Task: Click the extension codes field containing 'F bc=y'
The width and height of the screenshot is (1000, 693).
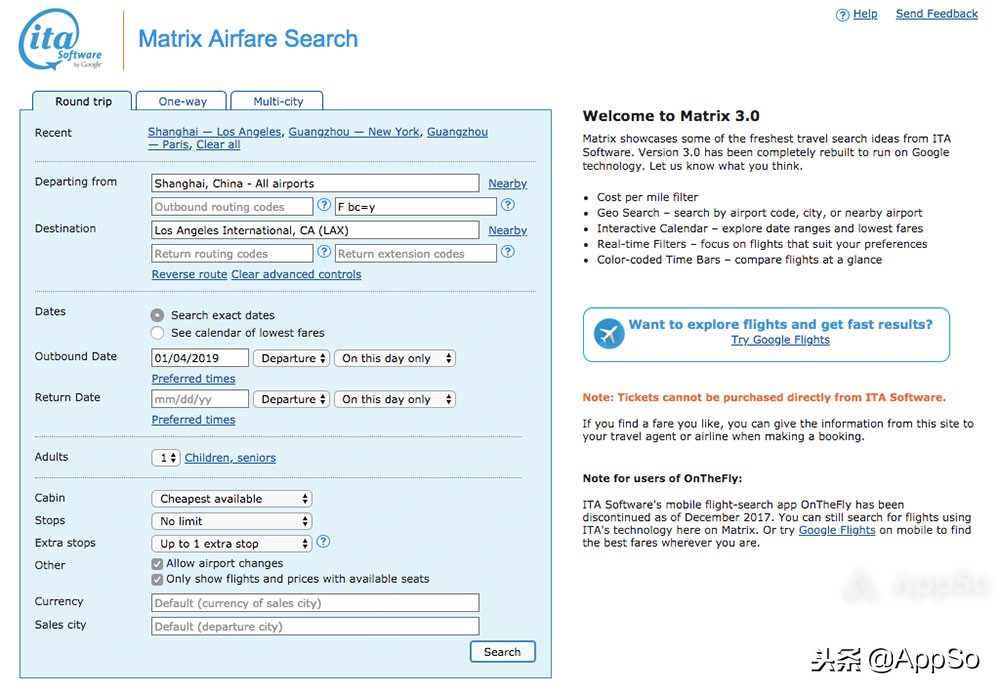Action: 416,207
